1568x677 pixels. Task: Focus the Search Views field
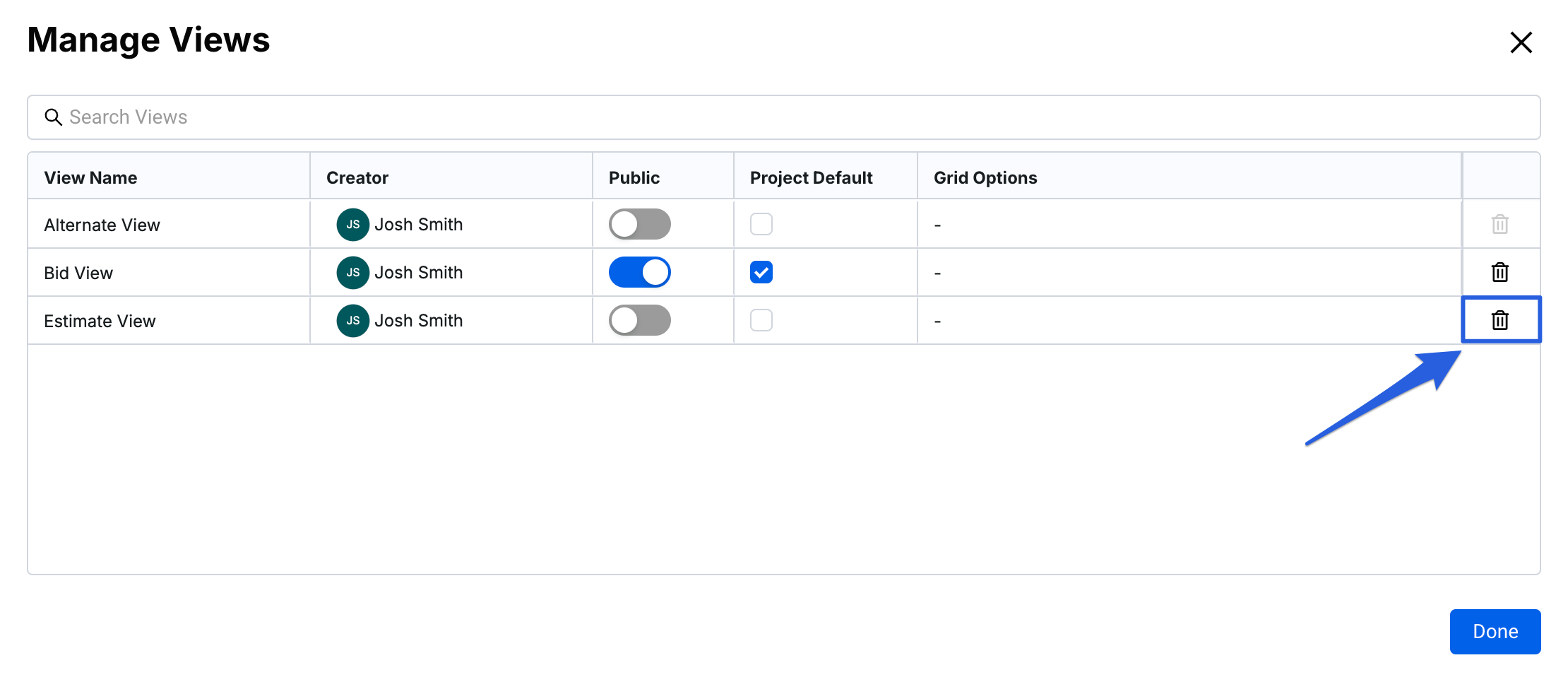(777, 117)
